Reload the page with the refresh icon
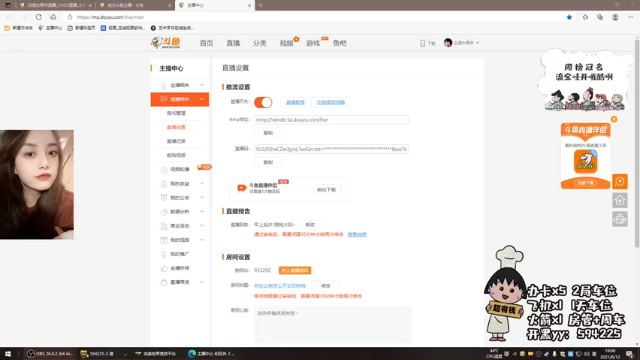The height and width of the screenshot is (360, 640). click(x=38, y=17)
